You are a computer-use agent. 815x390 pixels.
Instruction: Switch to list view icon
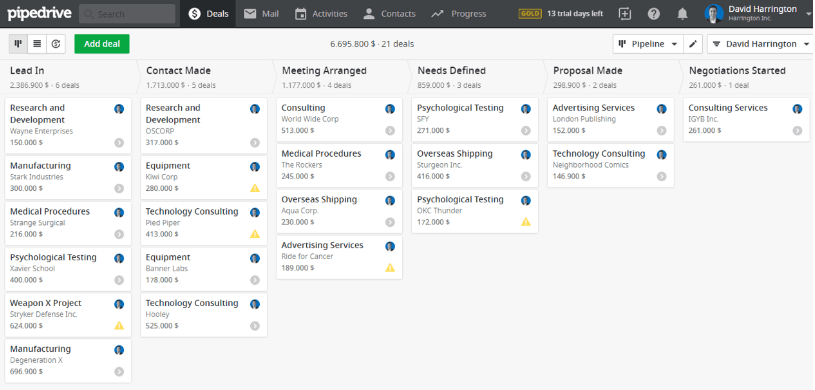coord(37,44)
